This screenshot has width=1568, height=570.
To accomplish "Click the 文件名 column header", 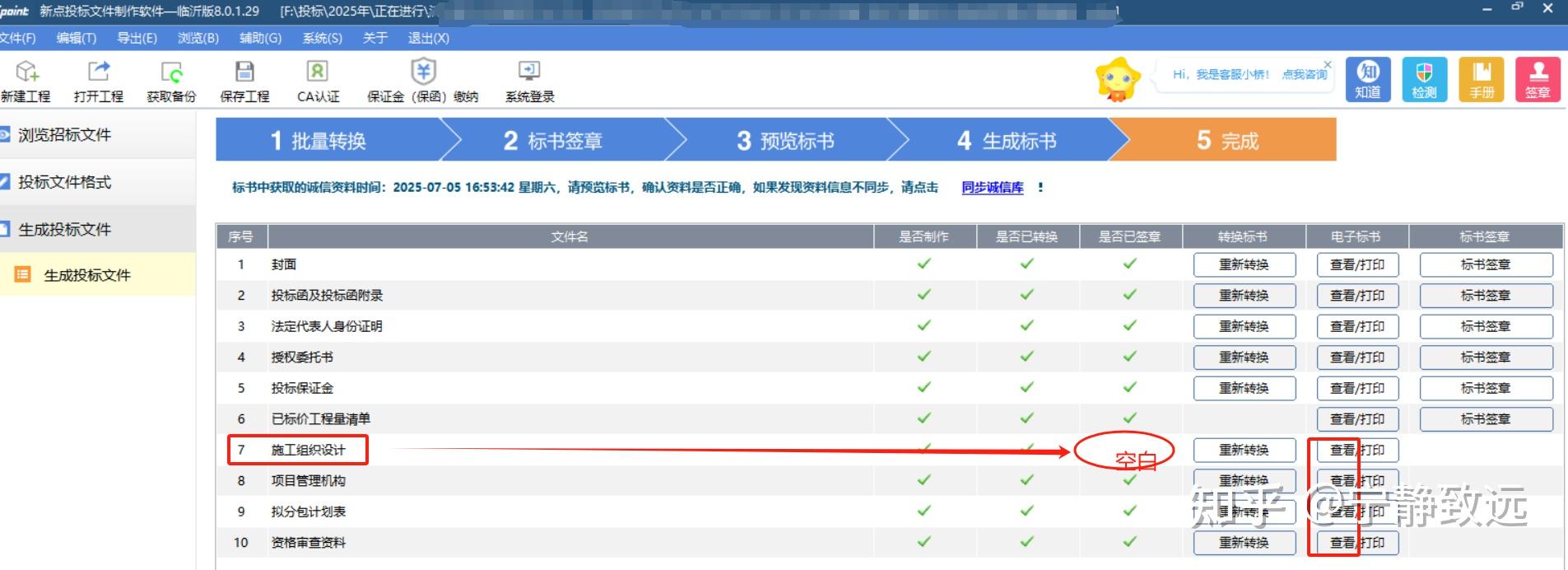I will click(x=570, y=236).
